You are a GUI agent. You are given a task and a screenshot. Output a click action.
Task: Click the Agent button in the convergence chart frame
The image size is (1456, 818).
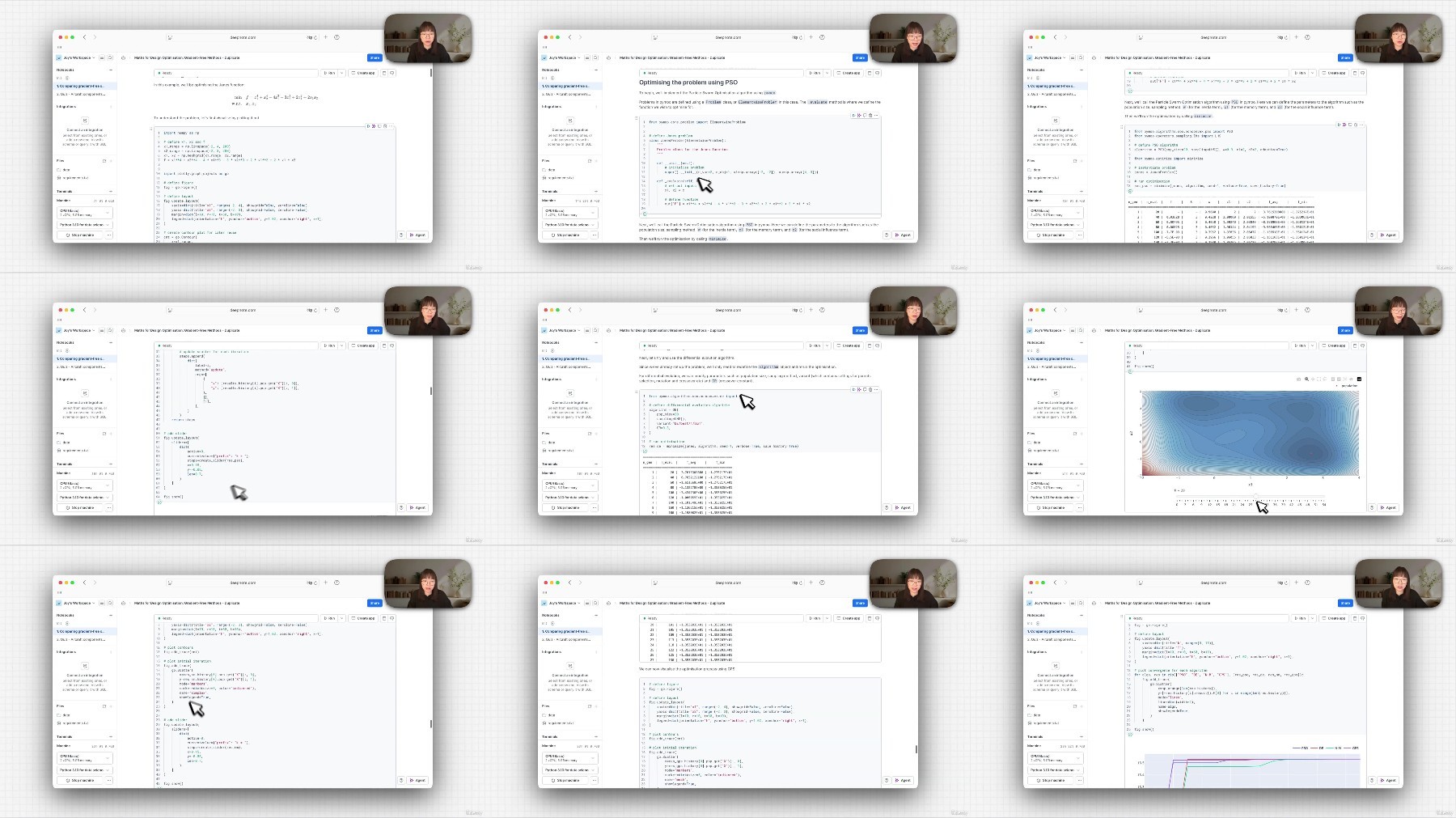point(1389,780)
